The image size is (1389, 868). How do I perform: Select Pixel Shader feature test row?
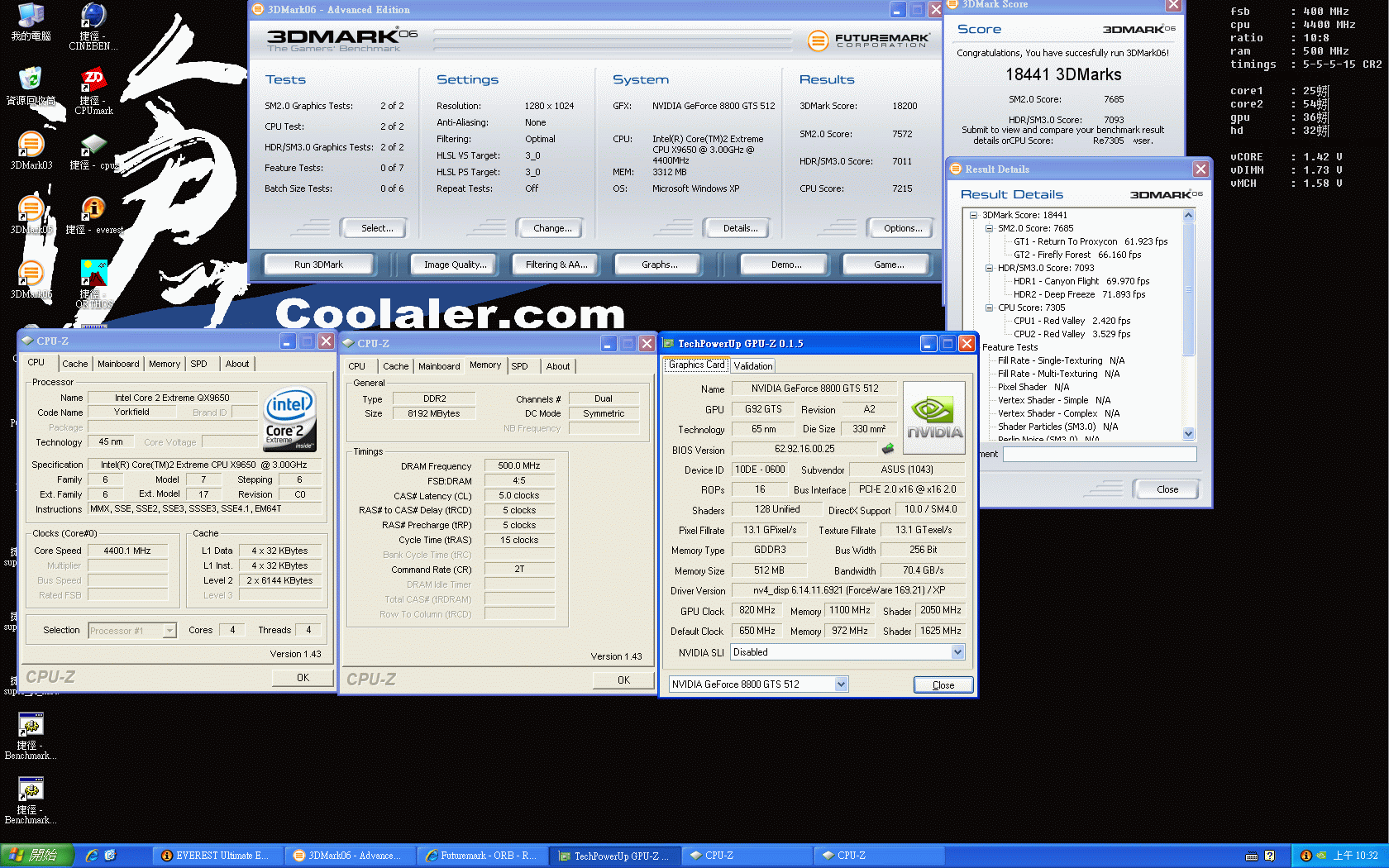tap(1033, 387)
